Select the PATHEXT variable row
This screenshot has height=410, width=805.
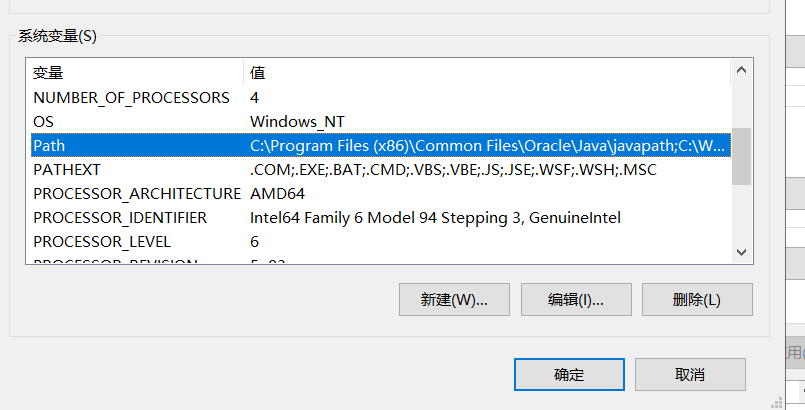(381, 170)
